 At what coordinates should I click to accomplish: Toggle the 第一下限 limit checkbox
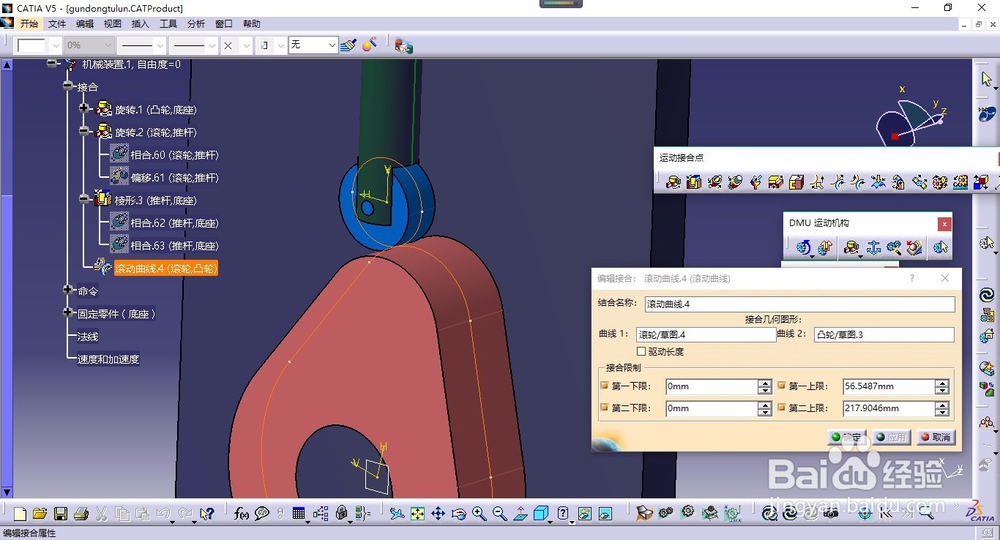pos(605,386)
